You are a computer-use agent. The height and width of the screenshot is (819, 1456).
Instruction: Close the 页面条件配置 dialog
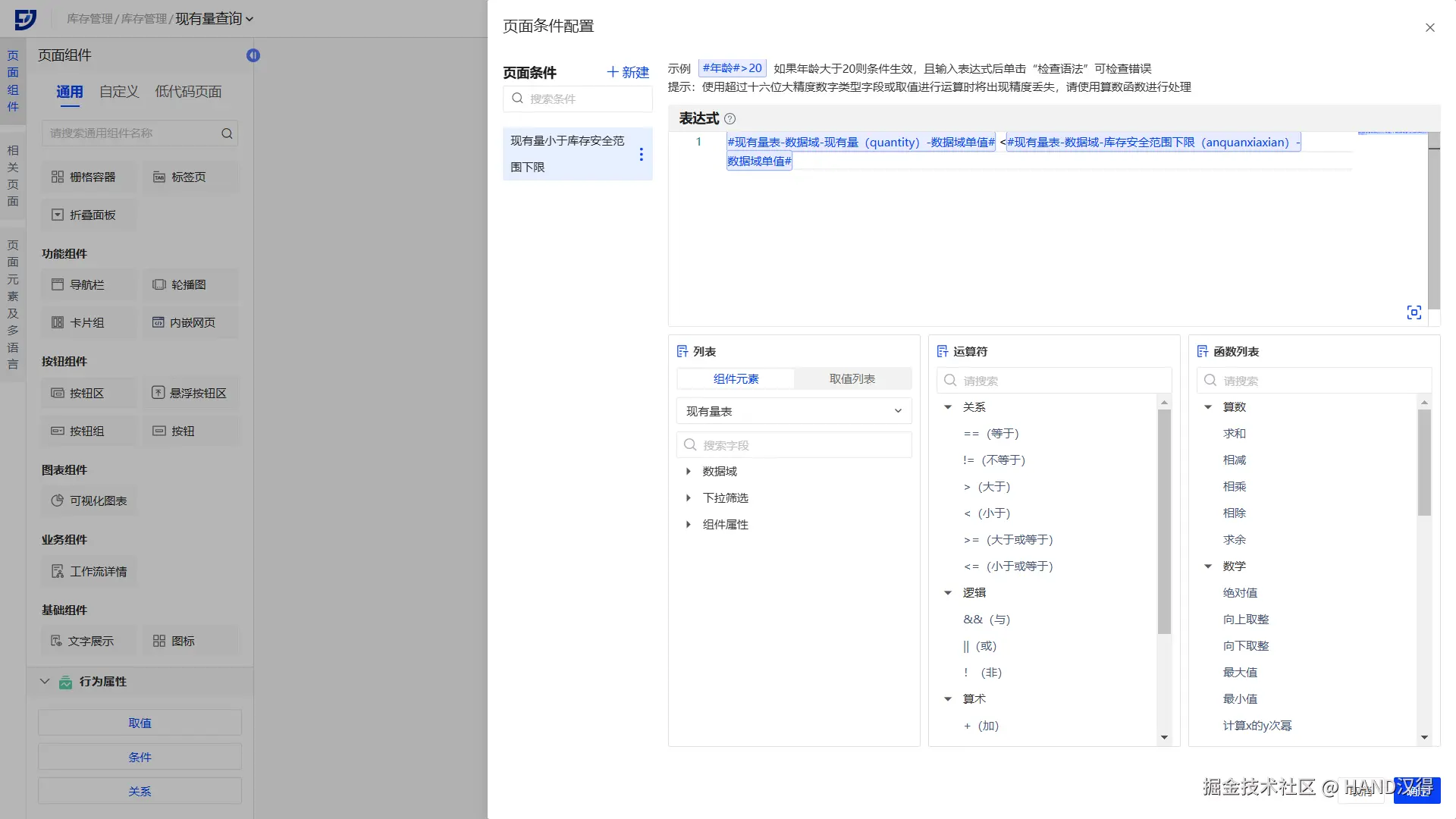1429,28
